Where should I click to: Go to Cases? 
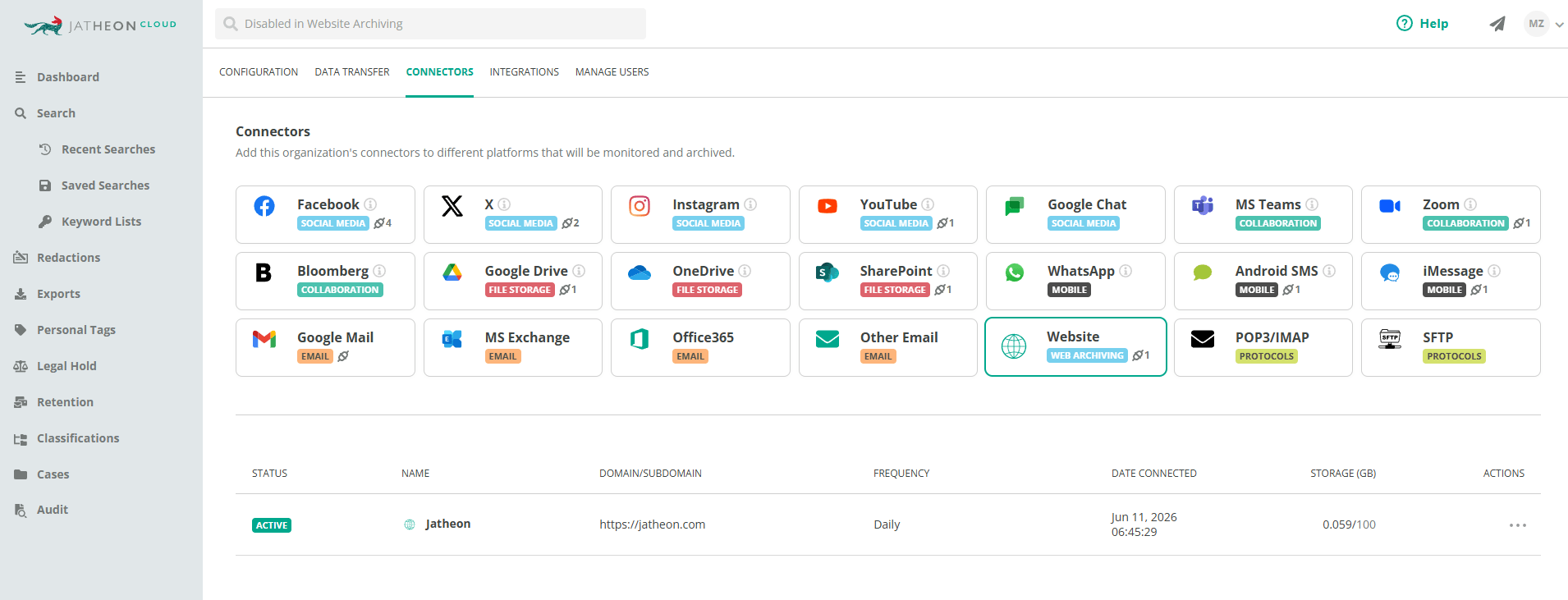[53, 474]
